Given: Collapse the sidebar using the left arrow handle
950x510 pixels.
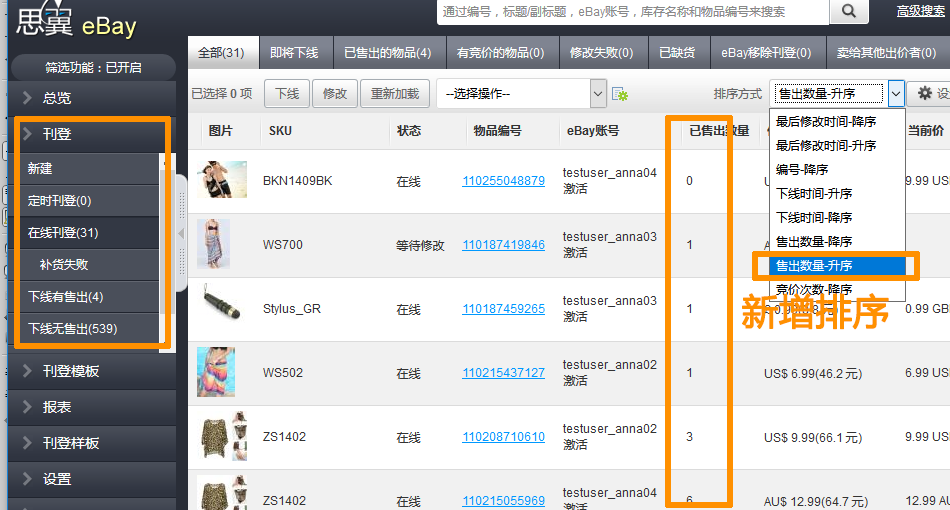Looking at the screenshot, I should point(181,233).
